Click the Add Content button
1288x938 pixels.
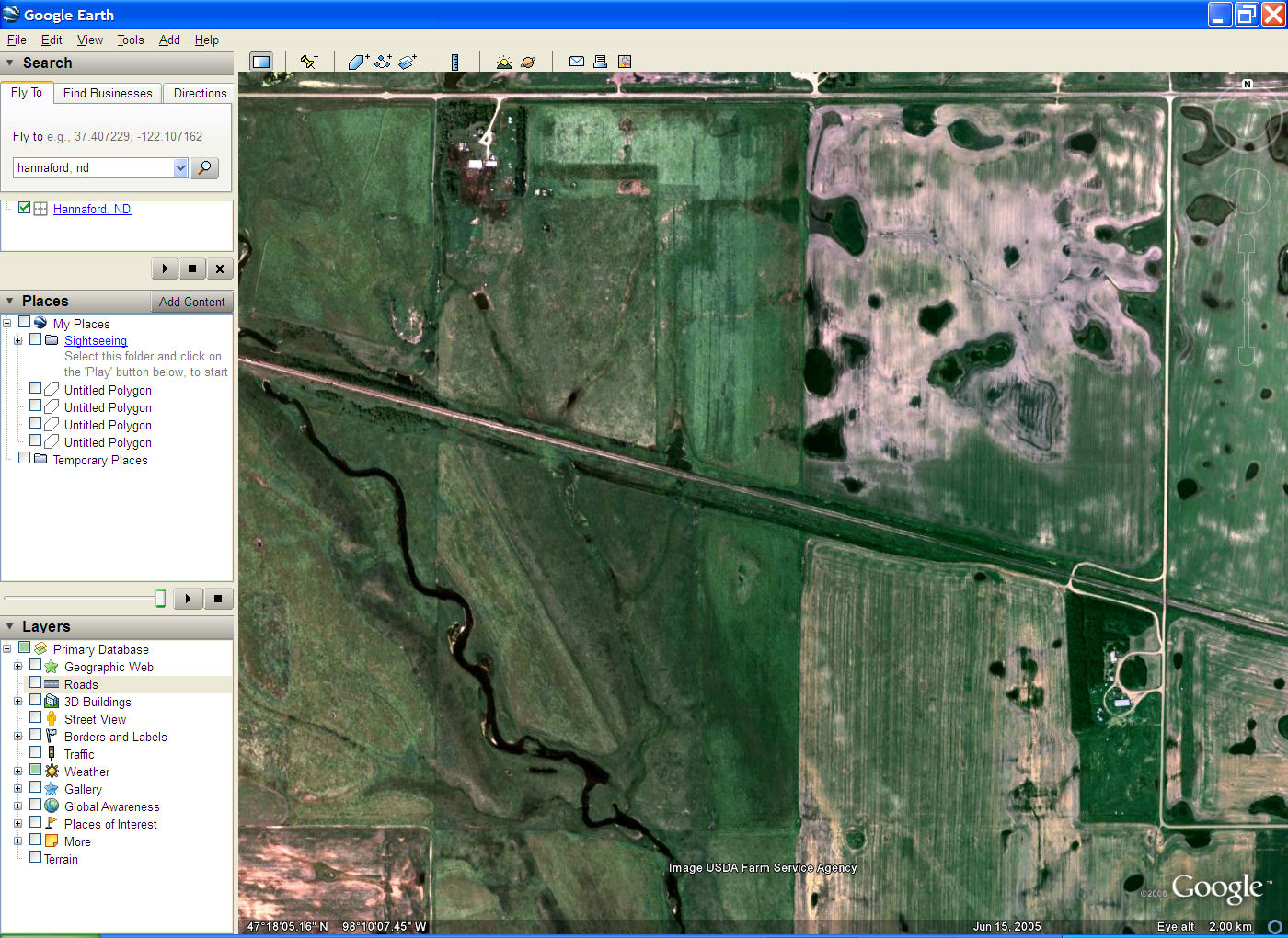tap(191, 302)
